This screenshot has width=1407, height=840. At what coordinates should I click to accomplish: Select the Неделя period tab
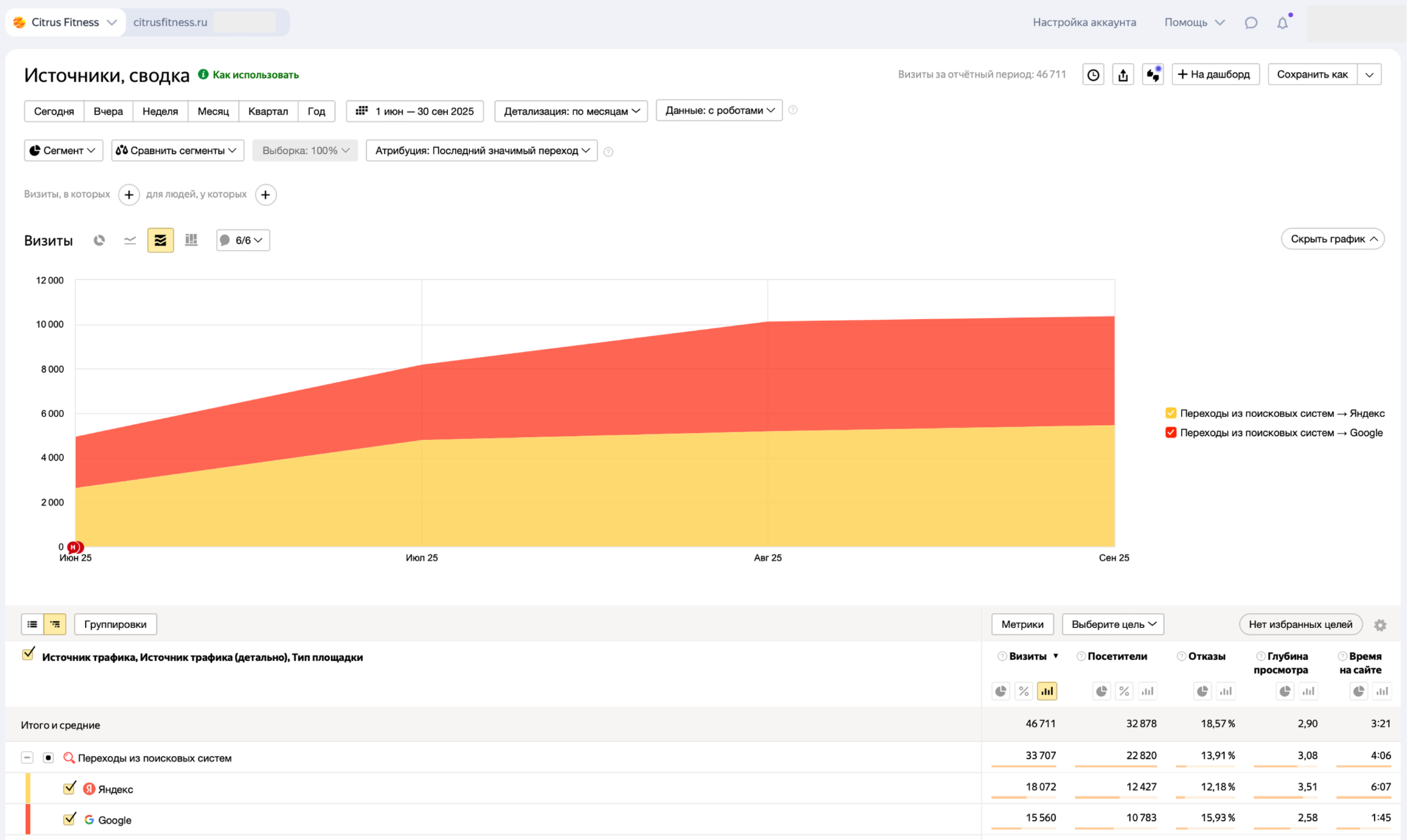click(x=160, y=111)
